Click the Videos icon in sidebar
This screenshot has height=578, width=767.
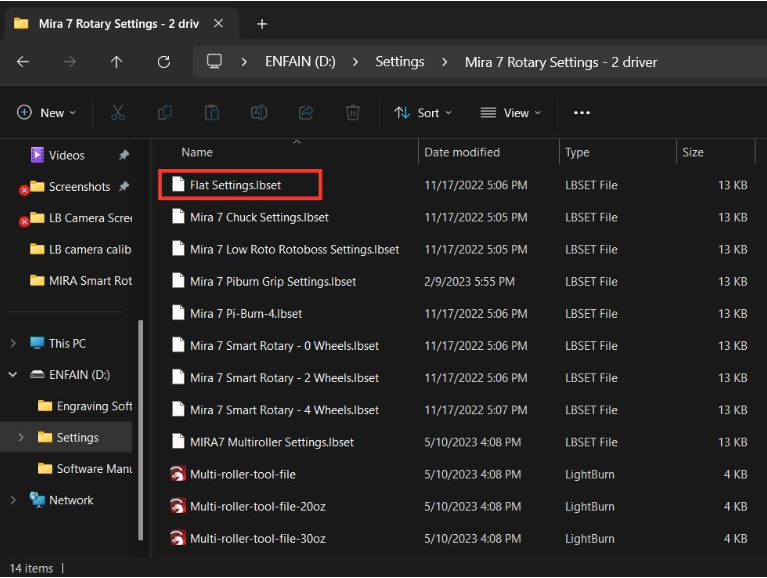point(37,155)
